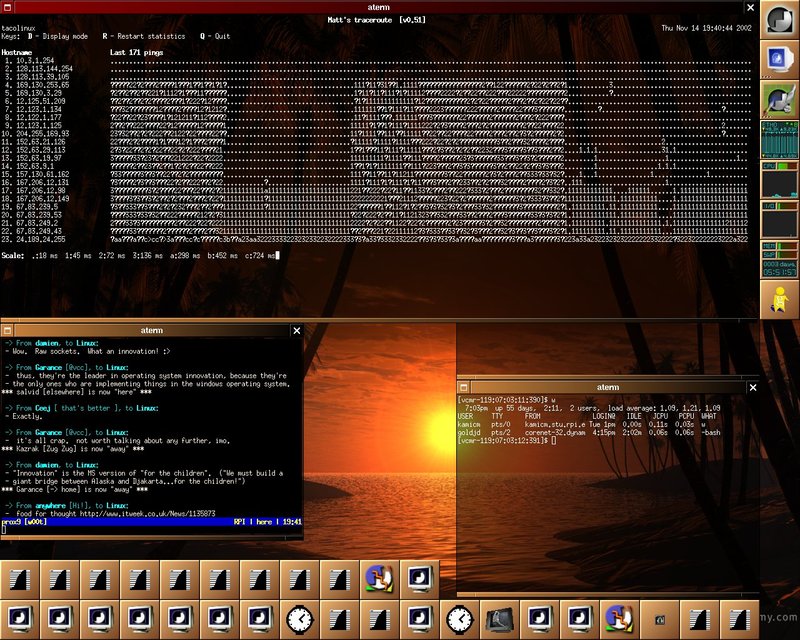
Task: Click the 'Matt's traceroute [v0.51]' heading
Action: [376, 20]
